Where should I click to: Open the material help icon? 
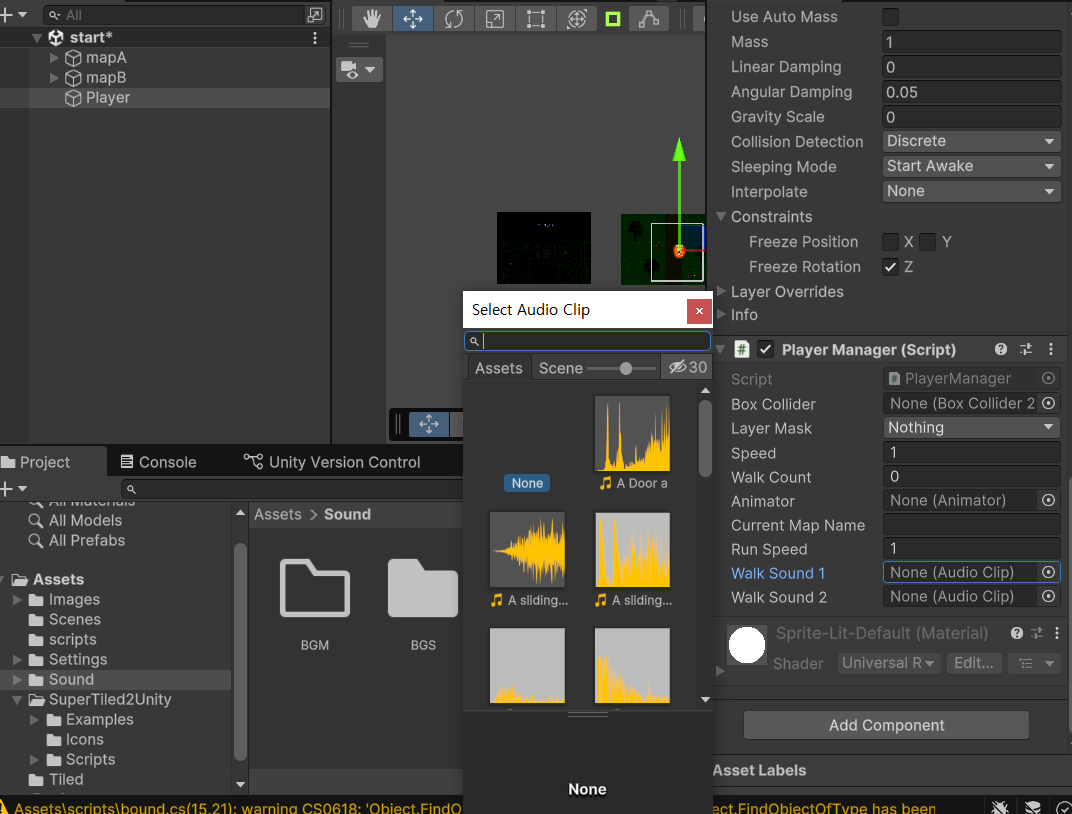click(1017, 633)
